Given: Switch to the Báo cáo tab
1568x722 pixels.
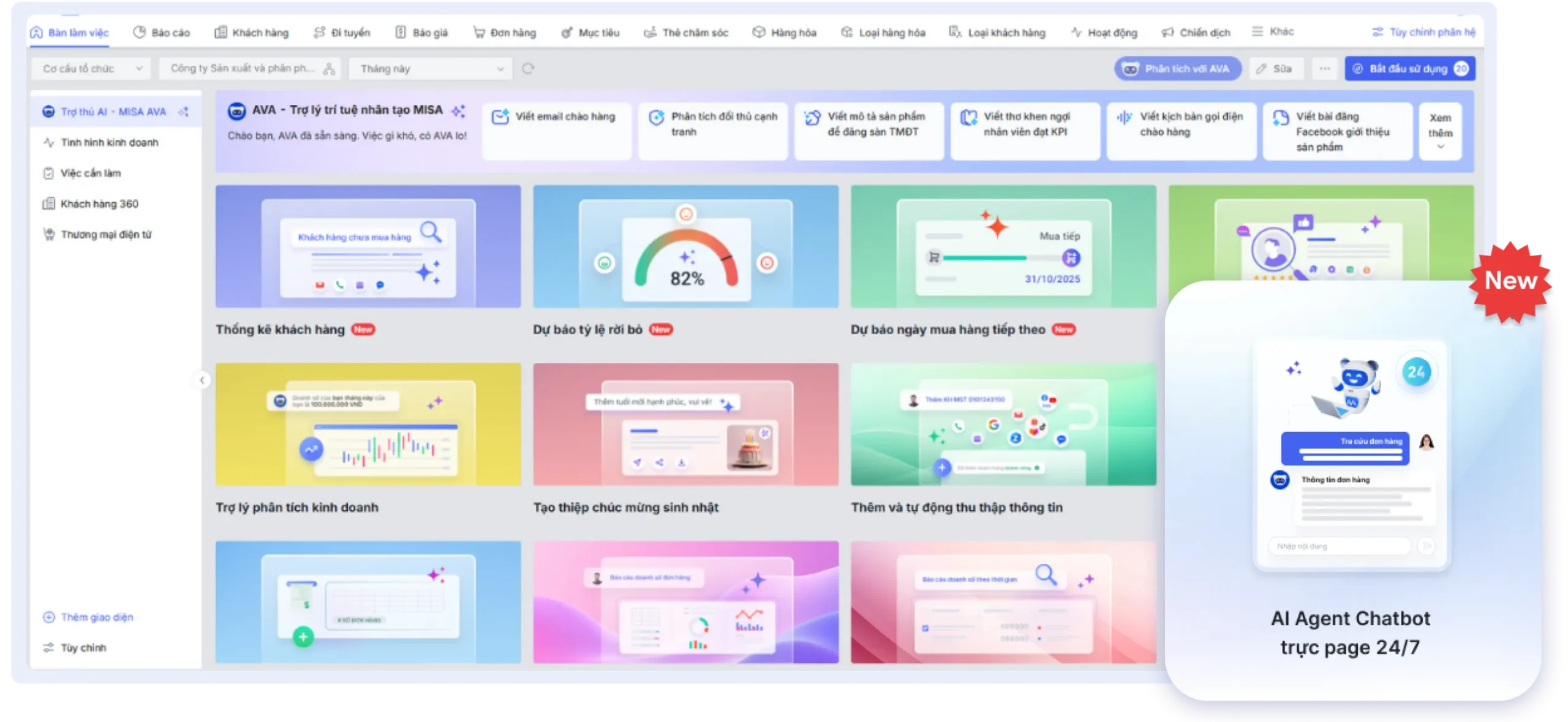Looking at the screenshot, I should [x=162, y=32].
